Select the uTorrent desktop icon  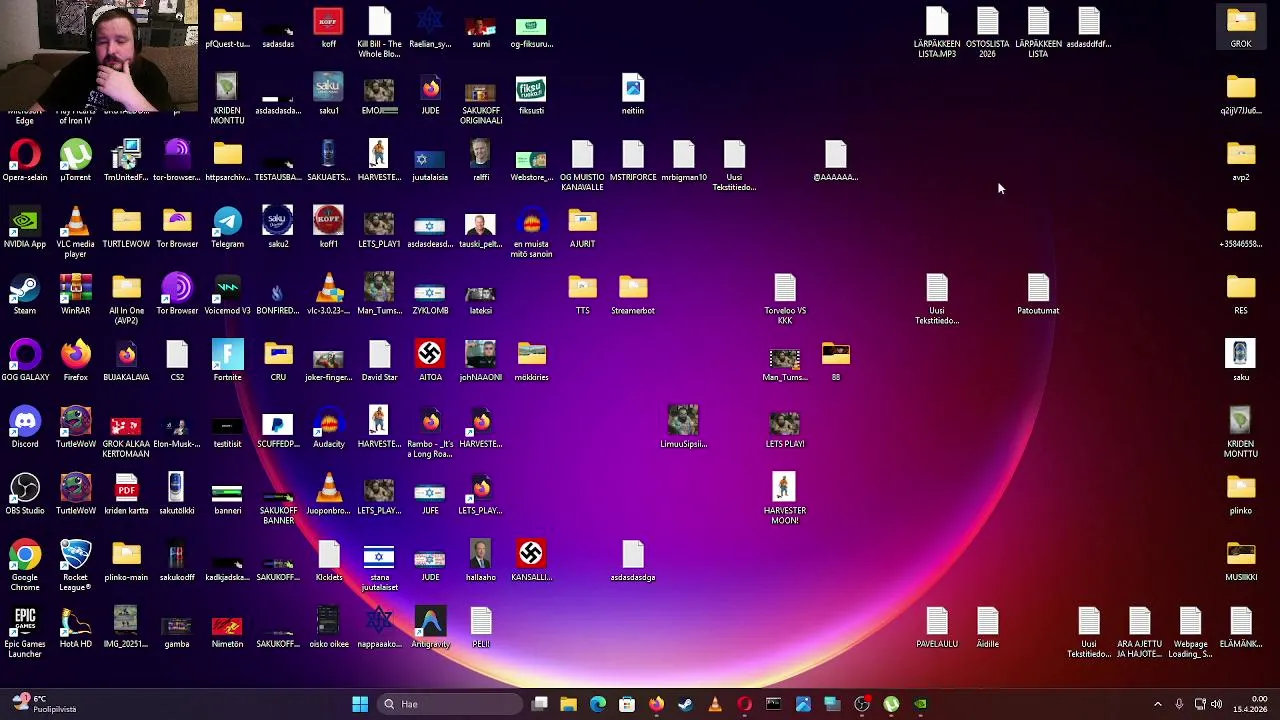point(76,160)
